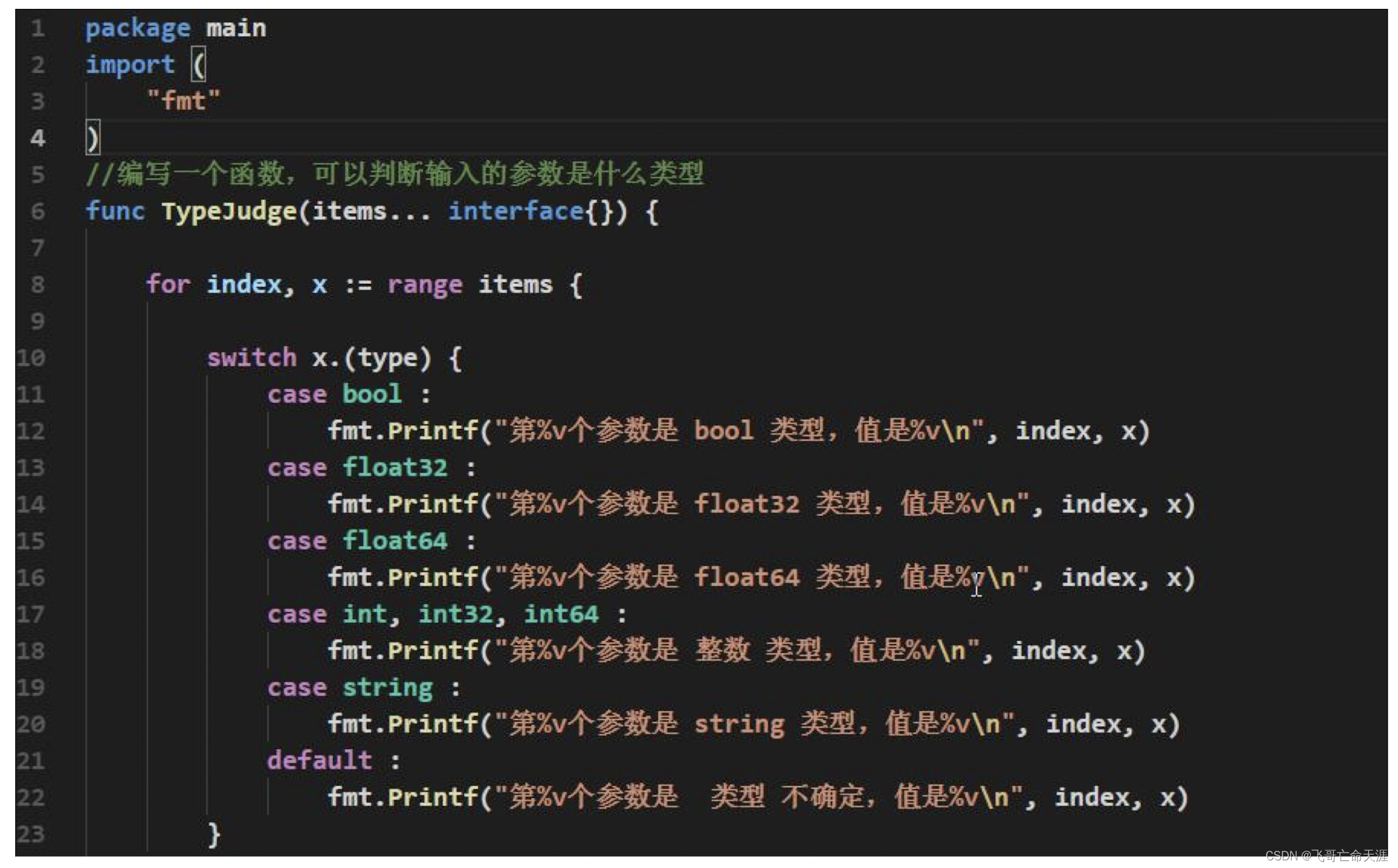This screenshot has width=1398, height=868.
Task: Click the interface keyword
Action: click(516, 211)
